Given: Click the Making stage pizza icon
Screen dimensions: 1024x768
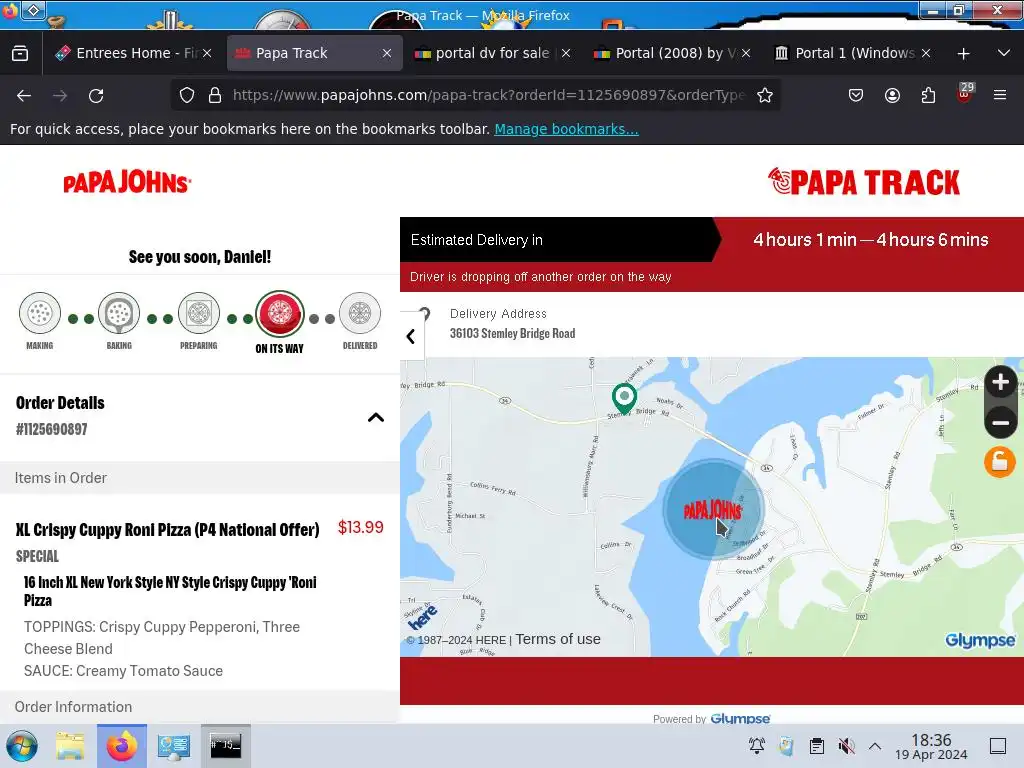Looking at the screenshot, I should (40, 313).
